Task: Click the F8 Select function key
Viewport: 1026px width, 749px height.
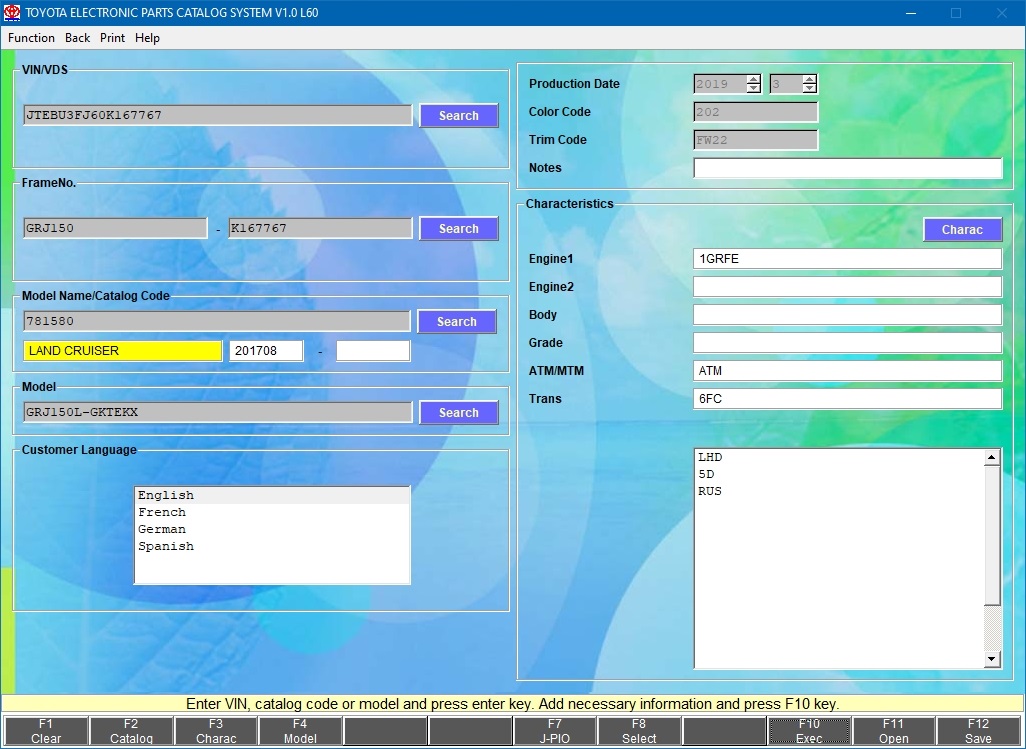Action: pos(639,731)
